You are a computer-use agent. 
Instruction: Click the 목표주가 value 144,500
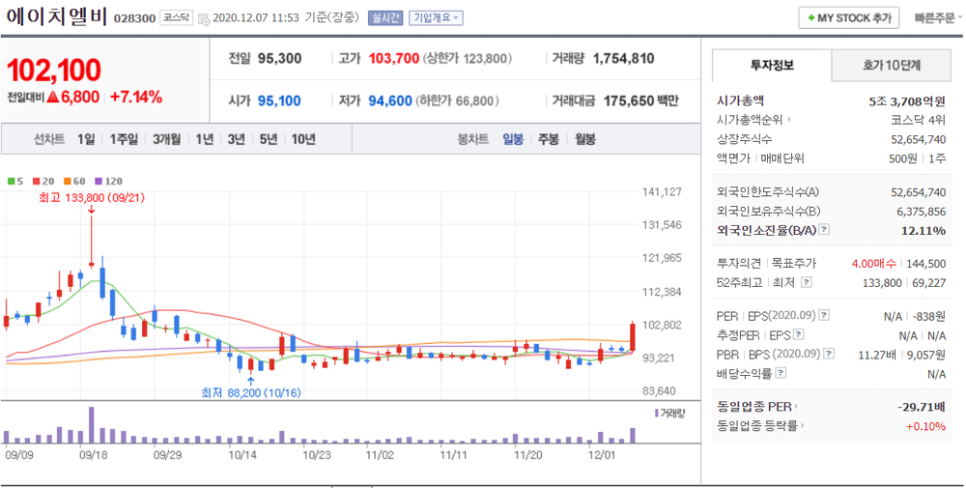(926, 264)
